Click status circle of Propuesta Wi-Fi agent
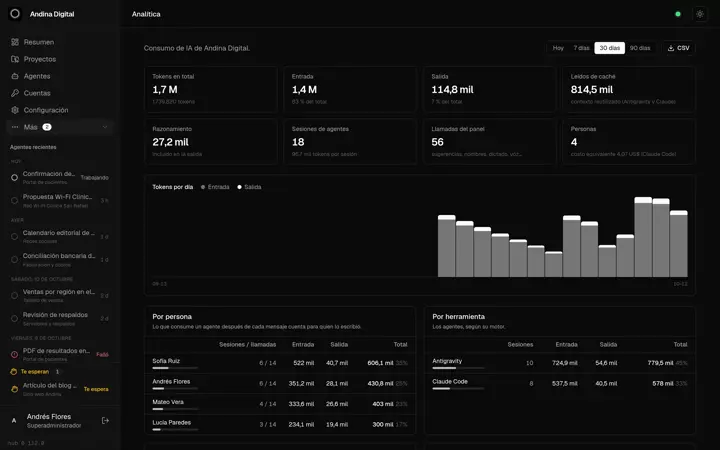Image resolution: width=720 pixels, height=450 pixels. pyautogui.click(x=14, y=200)
